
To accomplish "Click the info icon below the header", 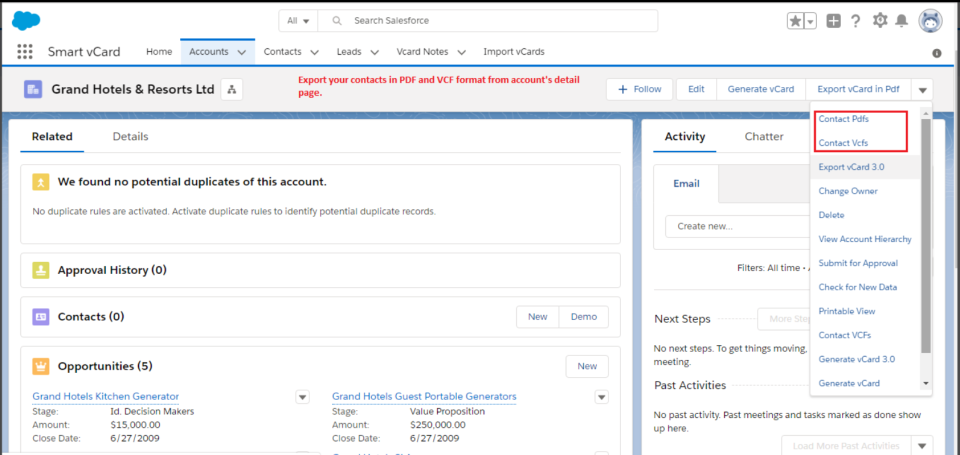I will coord(937,53).
